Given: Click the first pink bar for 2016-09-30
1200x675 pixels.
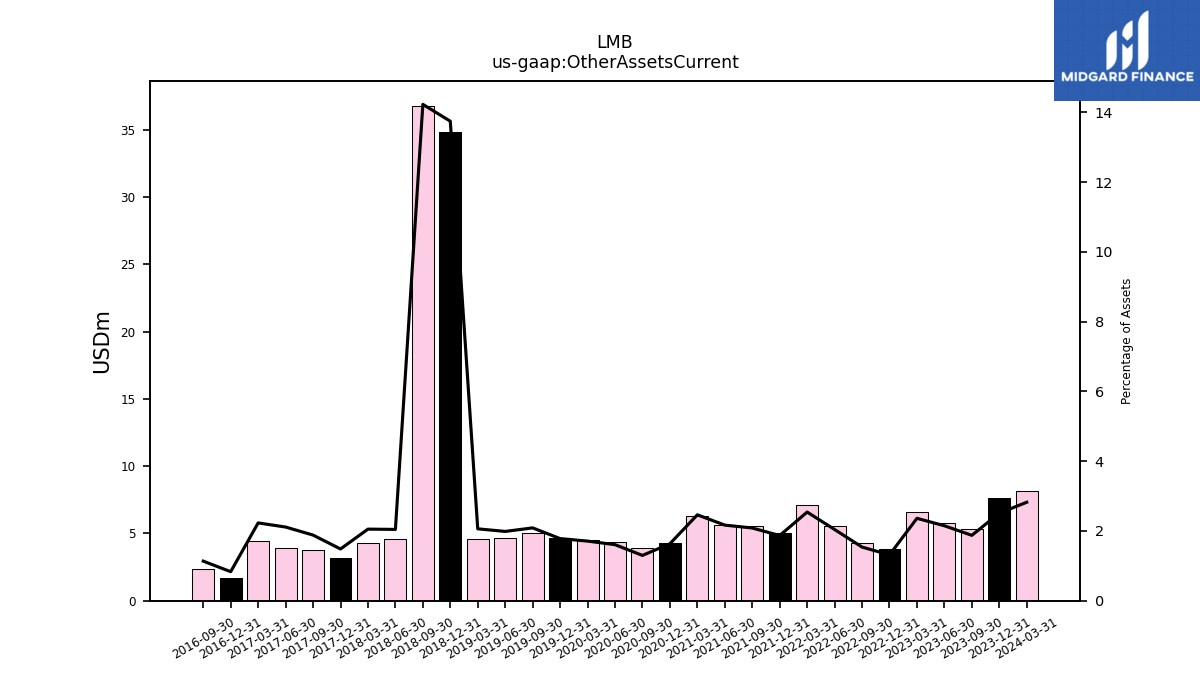Looking at the screenshot, I should (x=203, y=585).
